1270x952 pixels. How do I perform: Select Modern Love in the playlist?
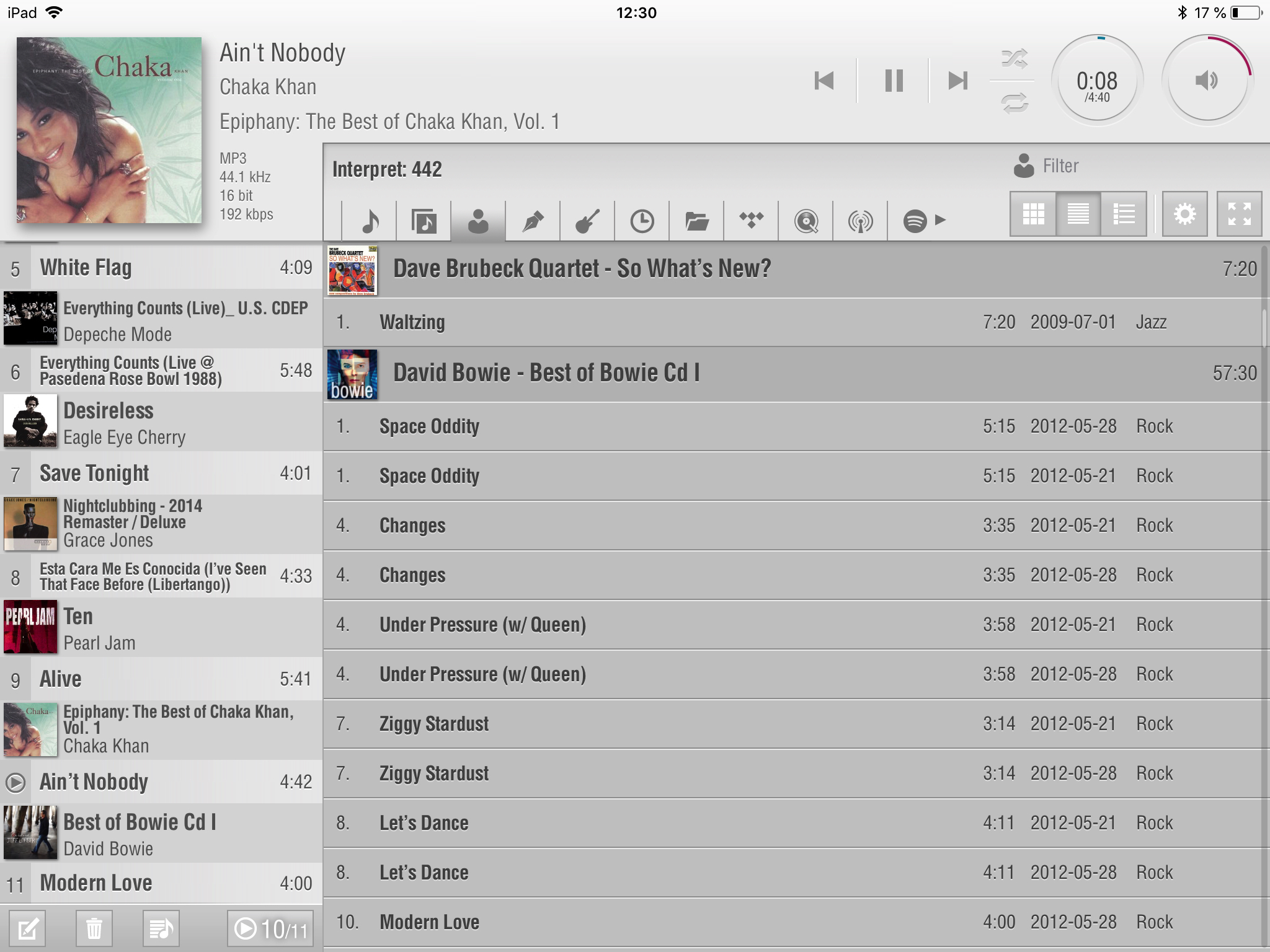coord(161,883)
